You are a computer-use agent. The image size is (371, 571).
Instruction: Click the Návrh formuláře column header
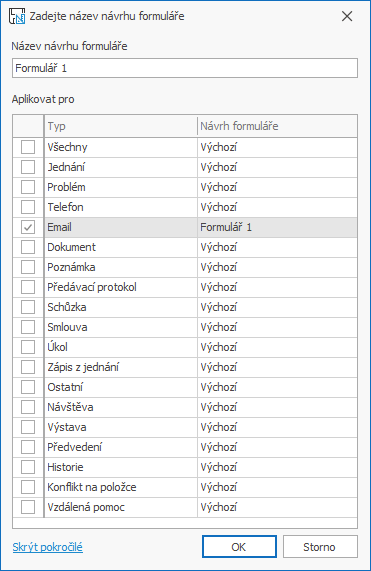click(277, 126)
